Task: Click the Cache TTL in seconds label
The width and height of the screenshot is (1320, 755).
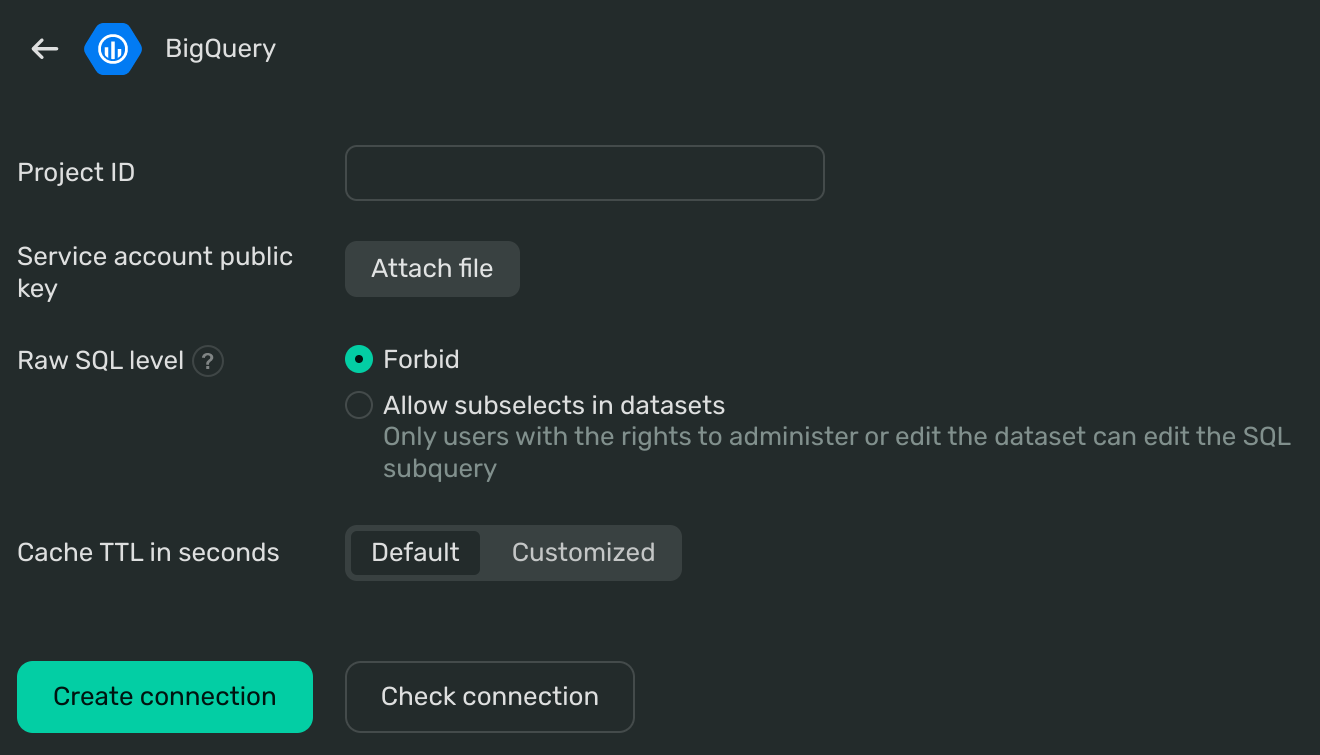Action: point(148,553)
